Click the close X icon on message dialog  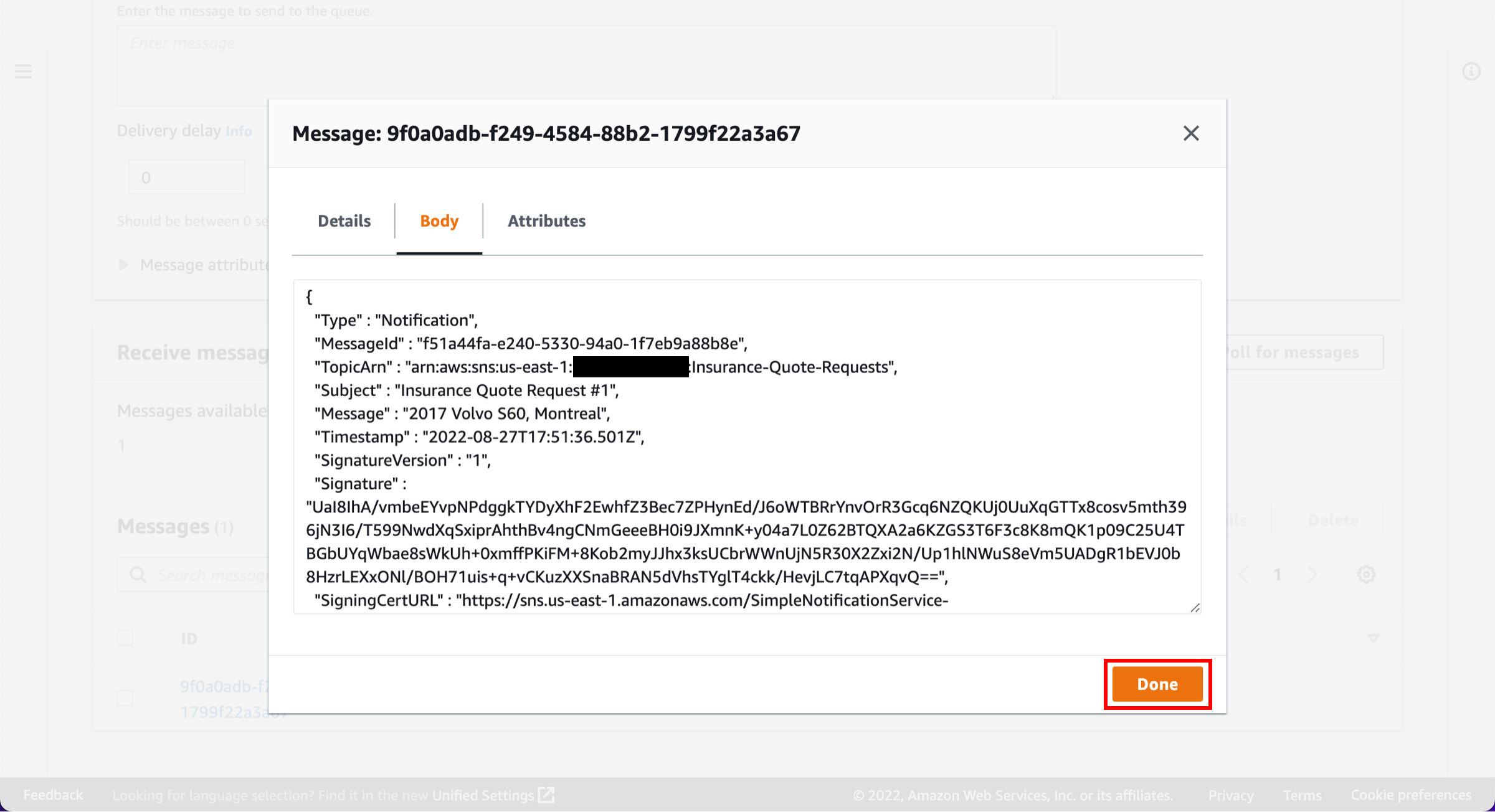coord(1190,133)
